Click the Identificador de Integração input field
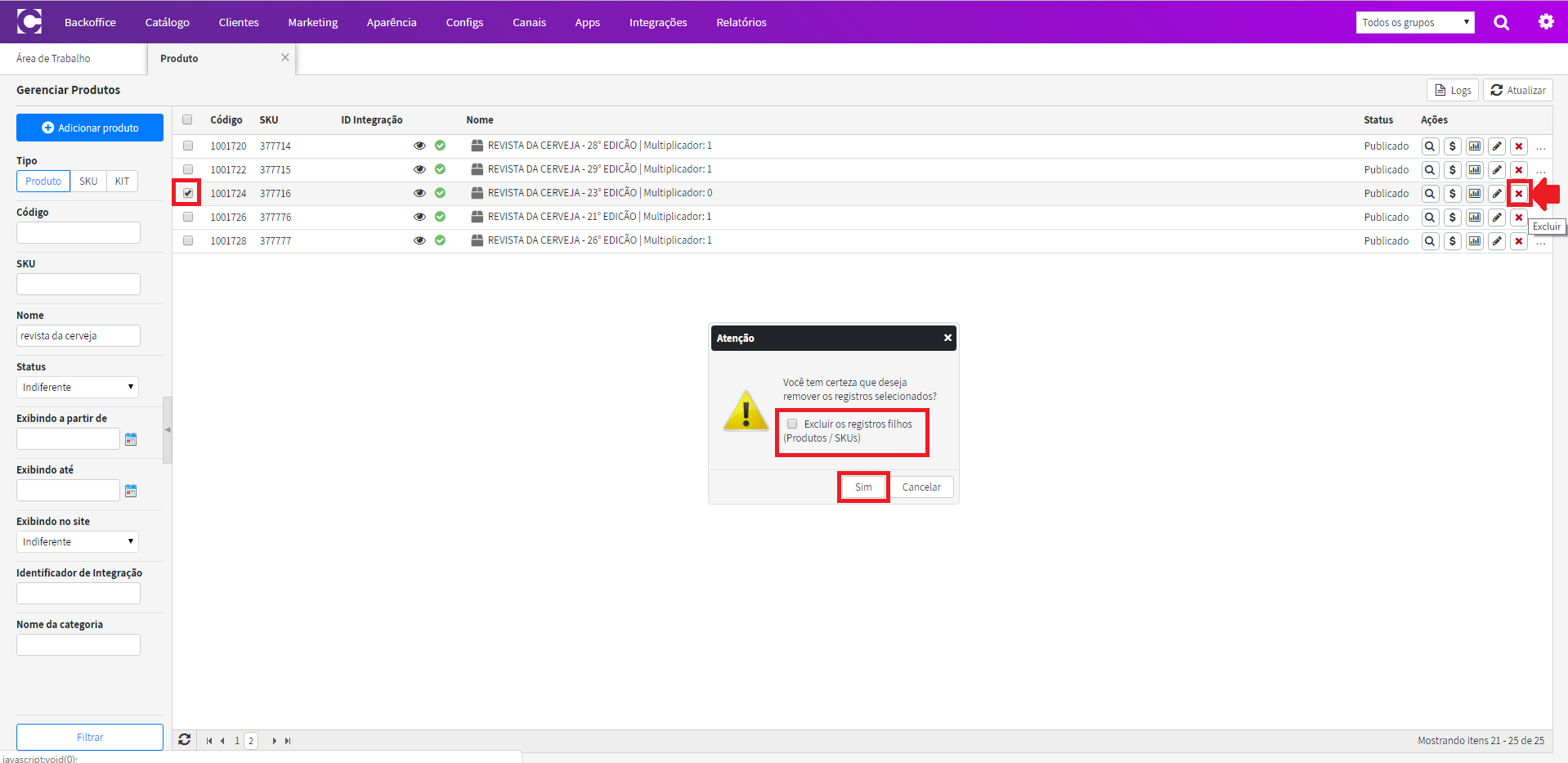The height and width of the screenshot is (763, 1568). point(78,594)
